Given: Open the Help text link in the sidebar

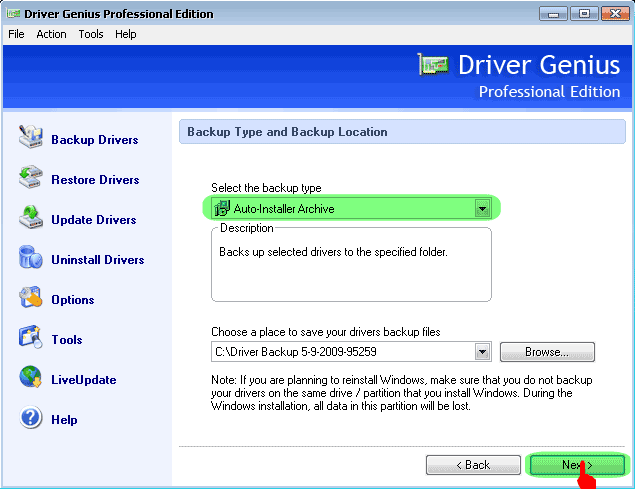Looking at the screenshot, I should click(64, 420).
